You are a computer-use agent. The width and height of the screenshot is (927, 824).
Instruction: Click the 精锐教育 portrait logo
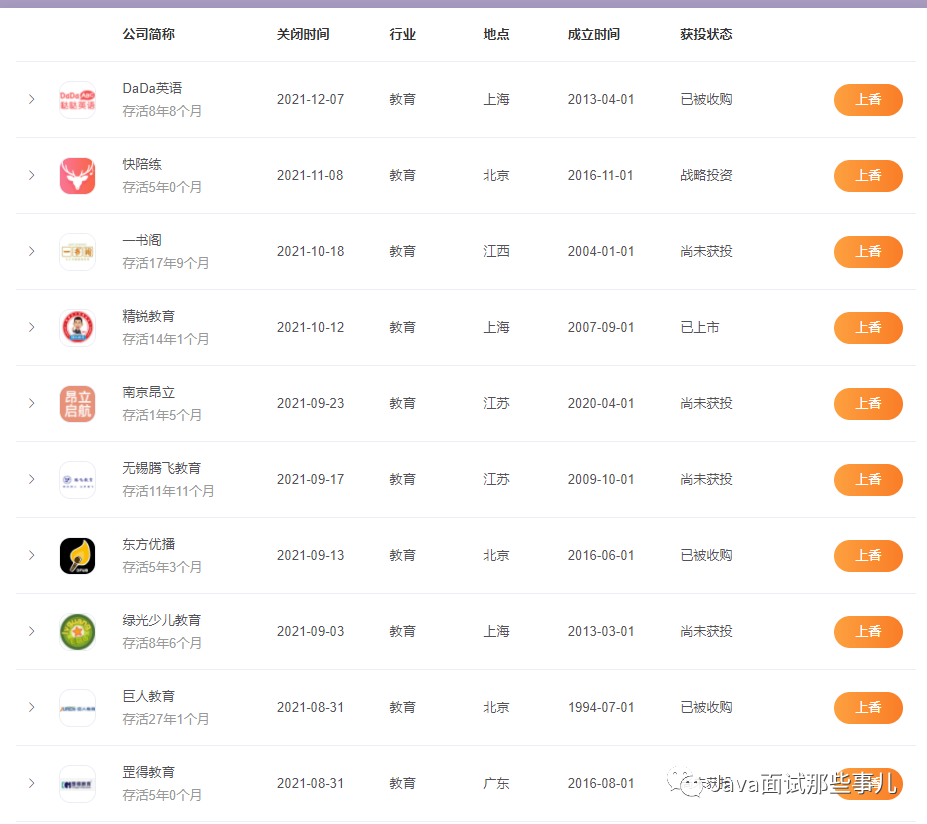[77, 327]
